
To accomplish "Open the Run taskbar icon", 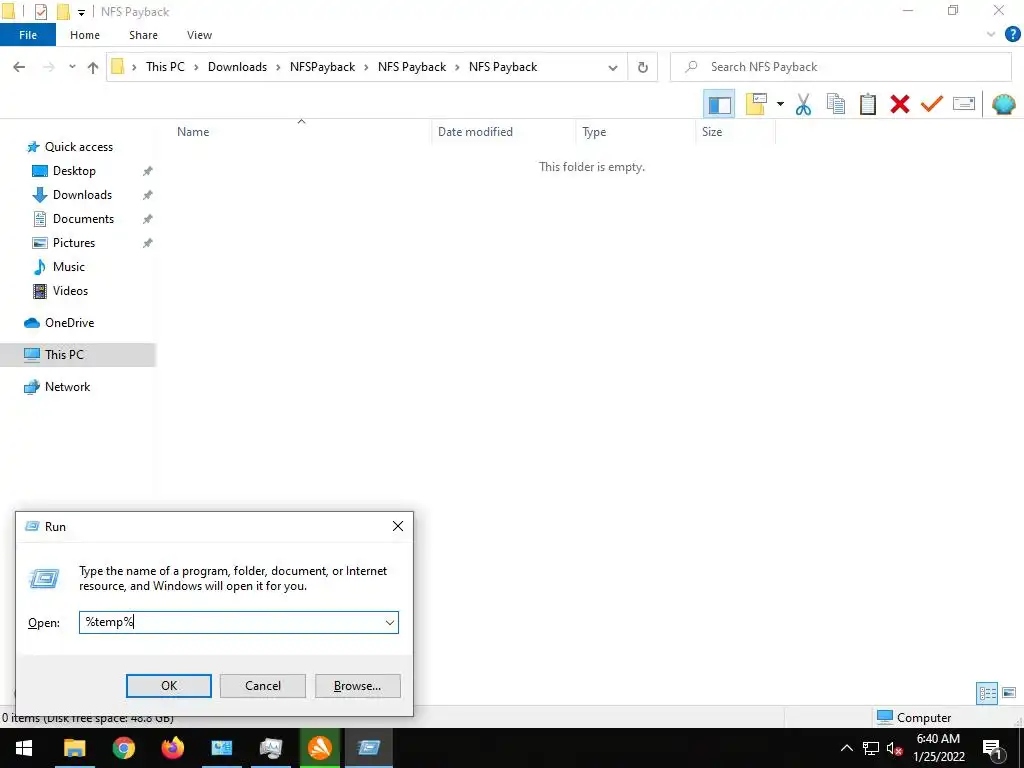I will click(x=369, y=748).
